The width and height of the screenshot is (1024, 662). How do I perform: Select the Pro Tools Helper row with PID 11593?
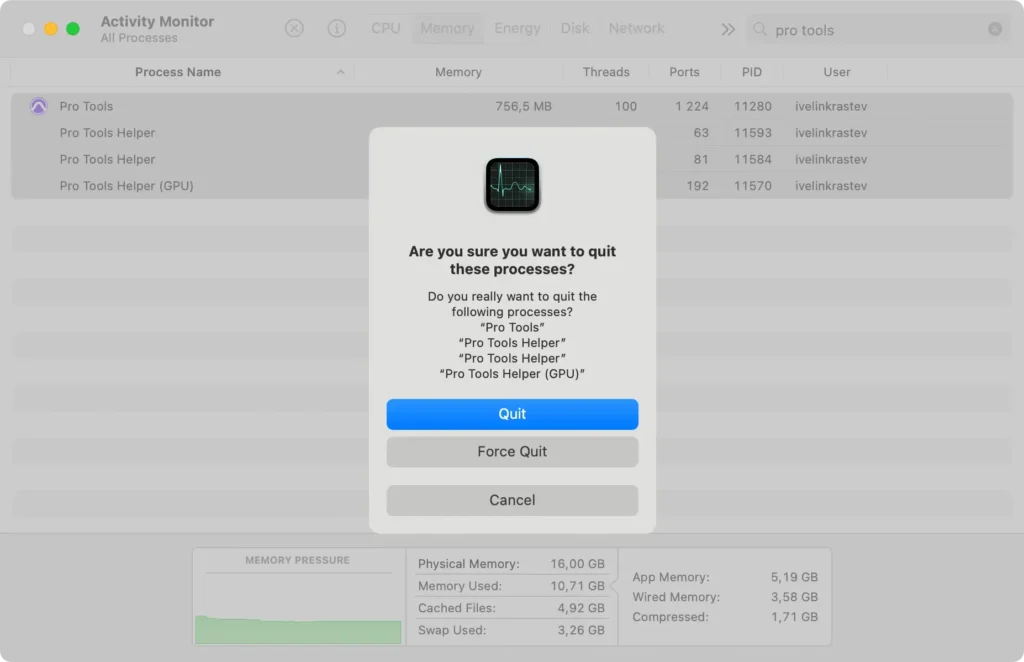(512, 133)
